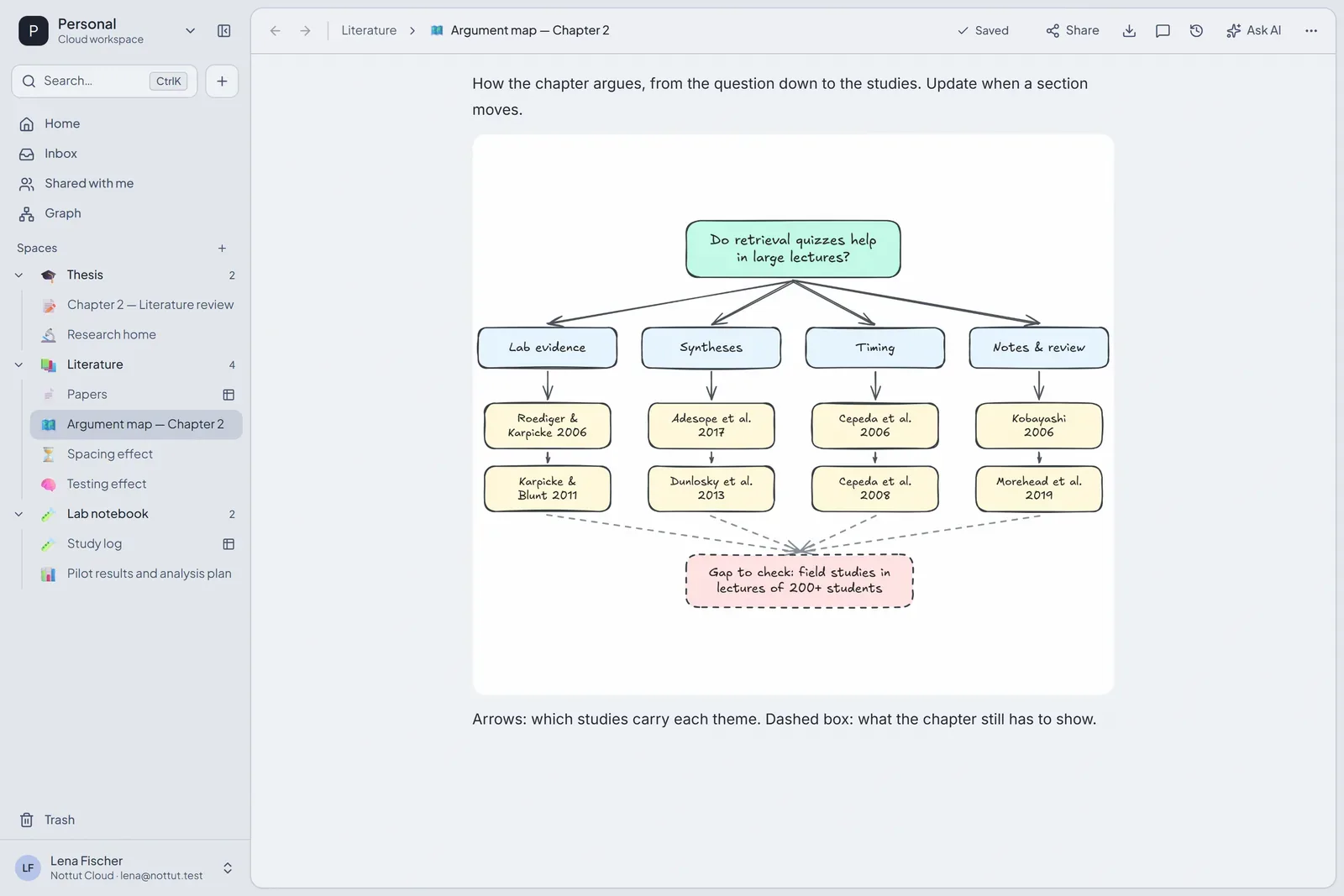Open Chapter 2 — Literature review page
1344x896 pixels.
[x=136, y=306]
